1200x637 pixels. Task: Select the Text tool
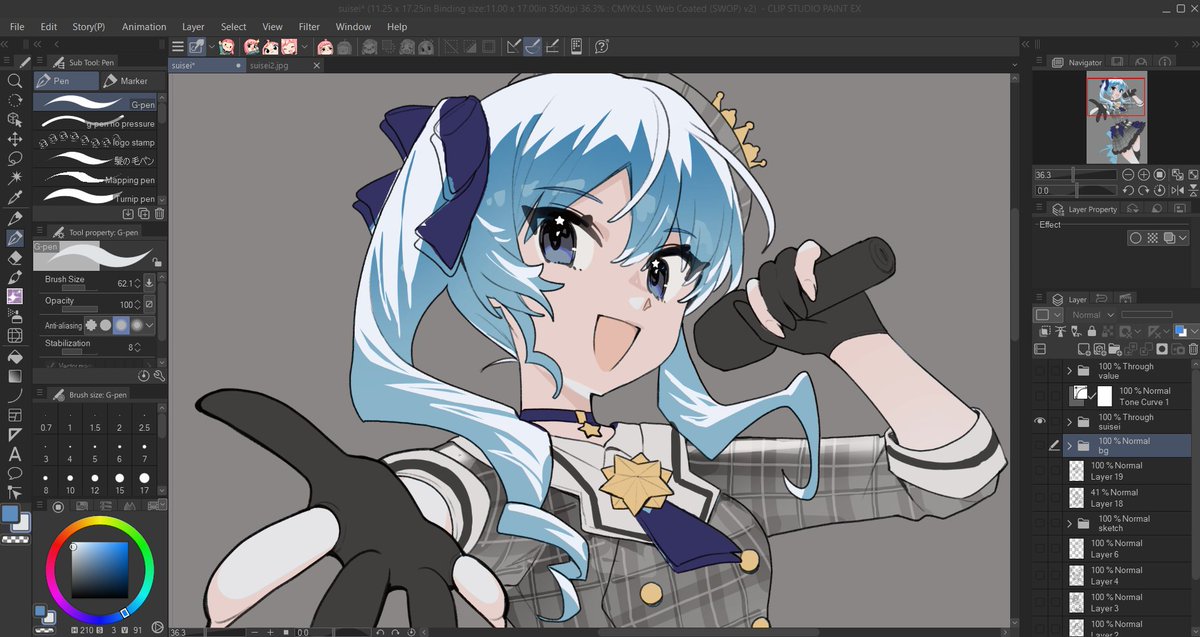point(15,454)
